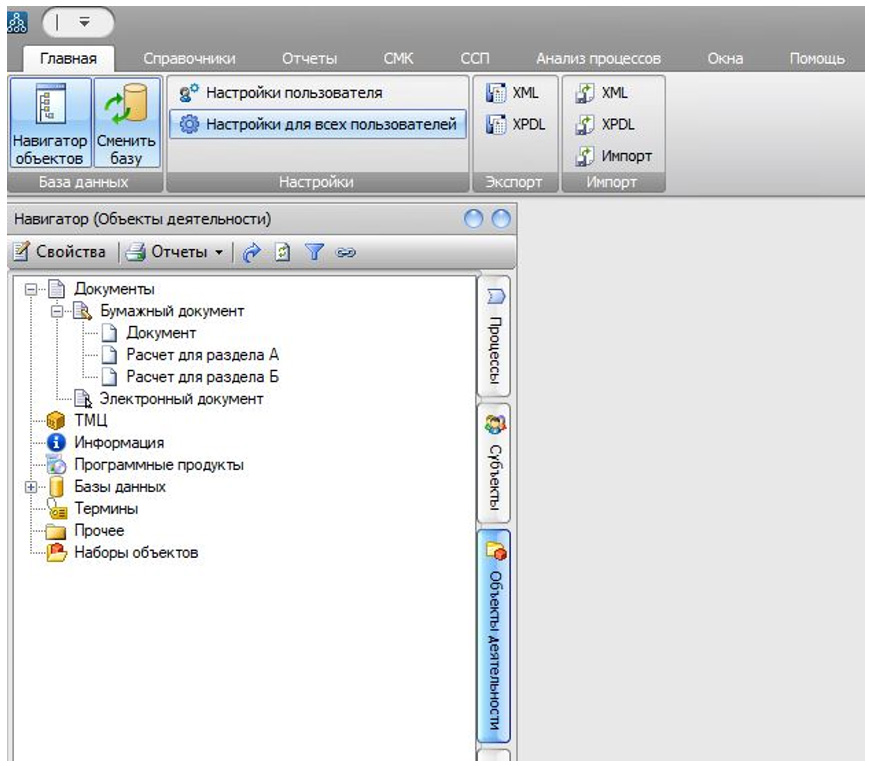Click the XML export button
The width and height of the screenshot is (869, 766).
(x=514, y=93)
